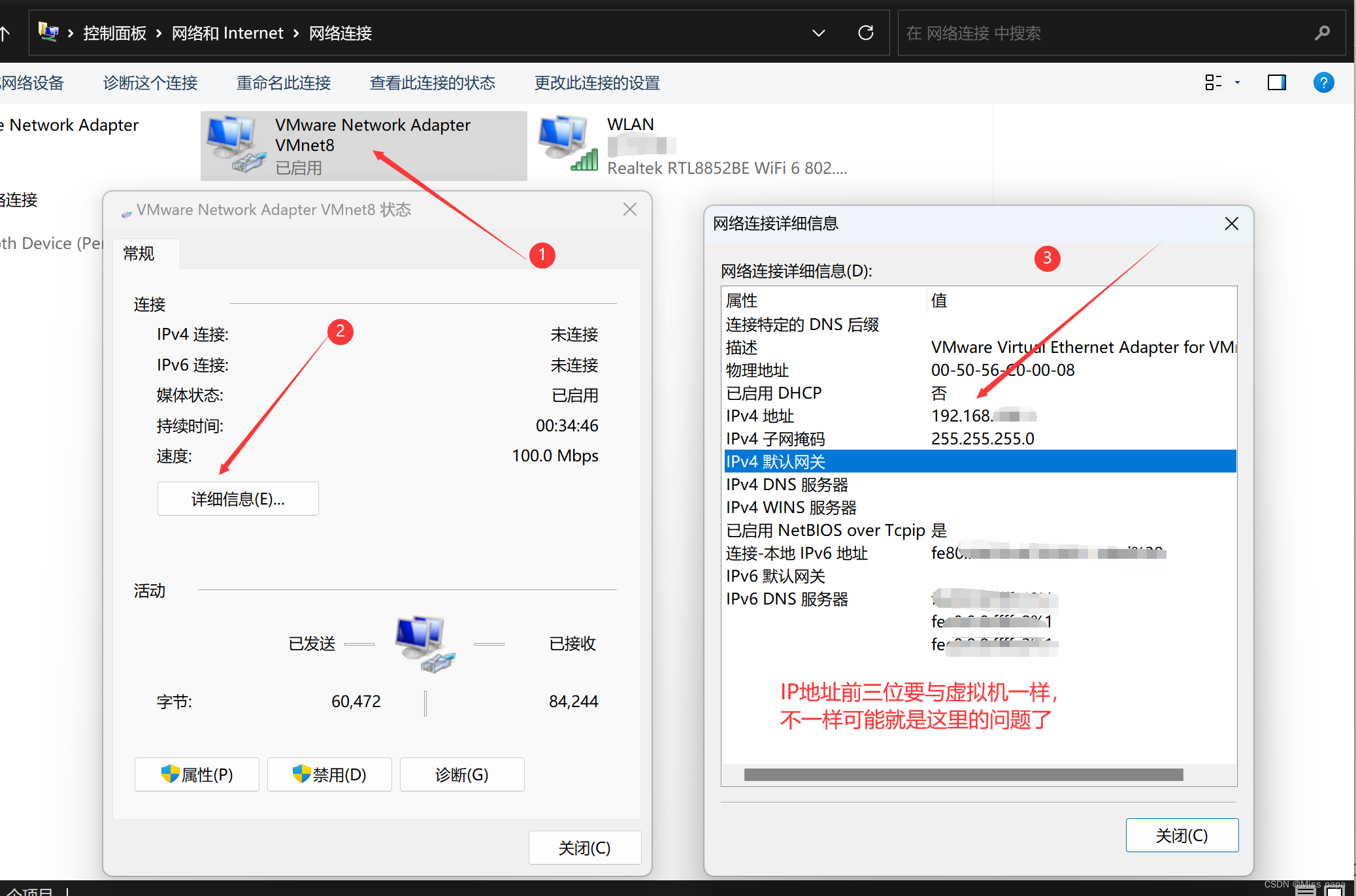
Task: Click 重命名此连接 in the toolbar
Action: [283, 83]
